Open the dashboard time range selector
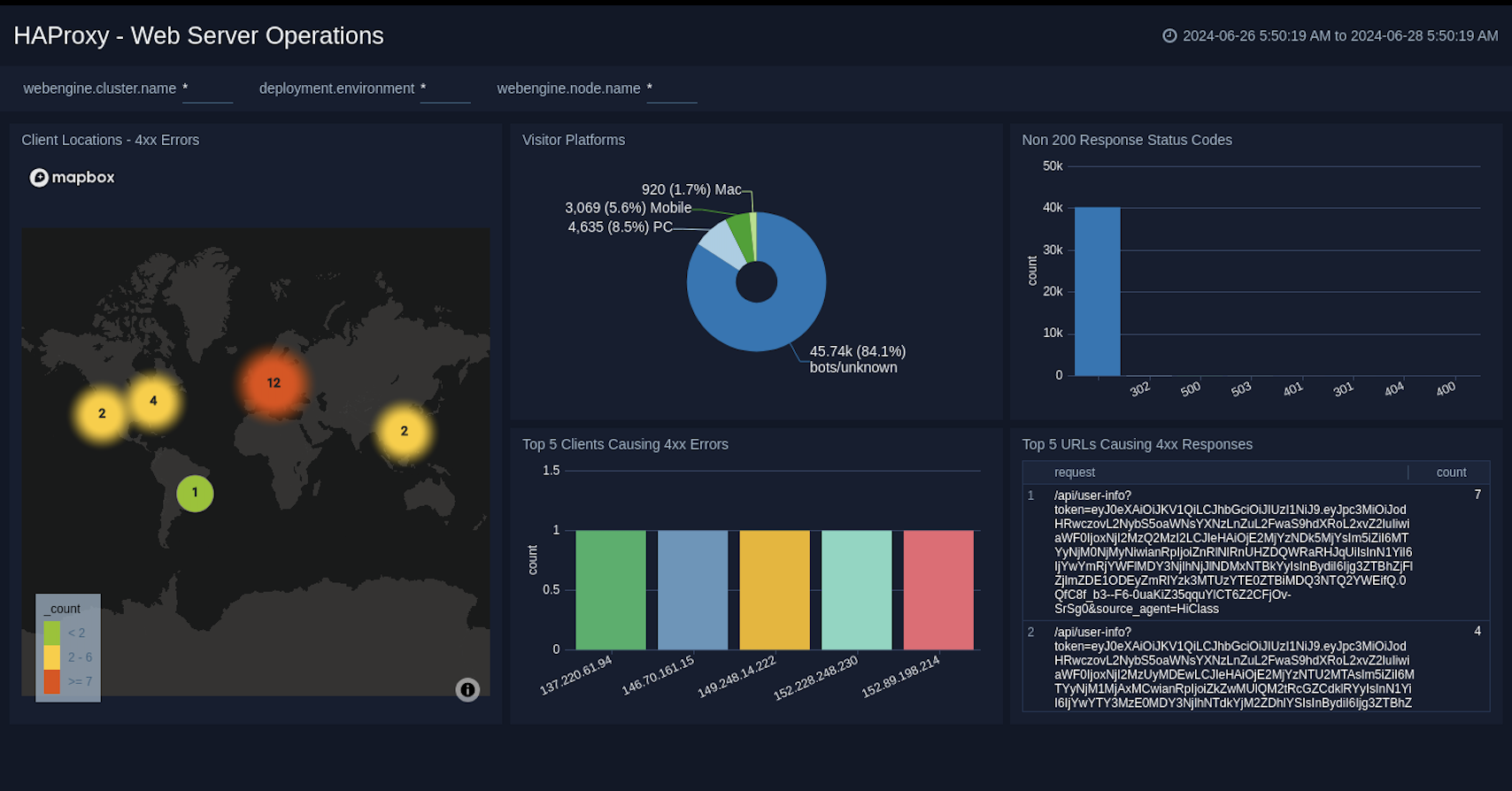The height and width of the screenshot is (791, 1512). point(1331,36)
